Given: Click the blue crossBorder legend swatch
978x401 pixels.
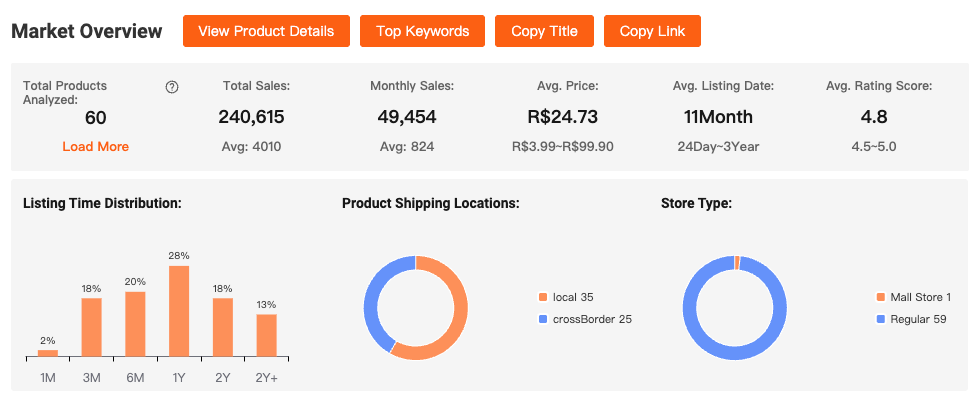Looking at the screenshot, I should pyautogui.click(x=543, y=319).
